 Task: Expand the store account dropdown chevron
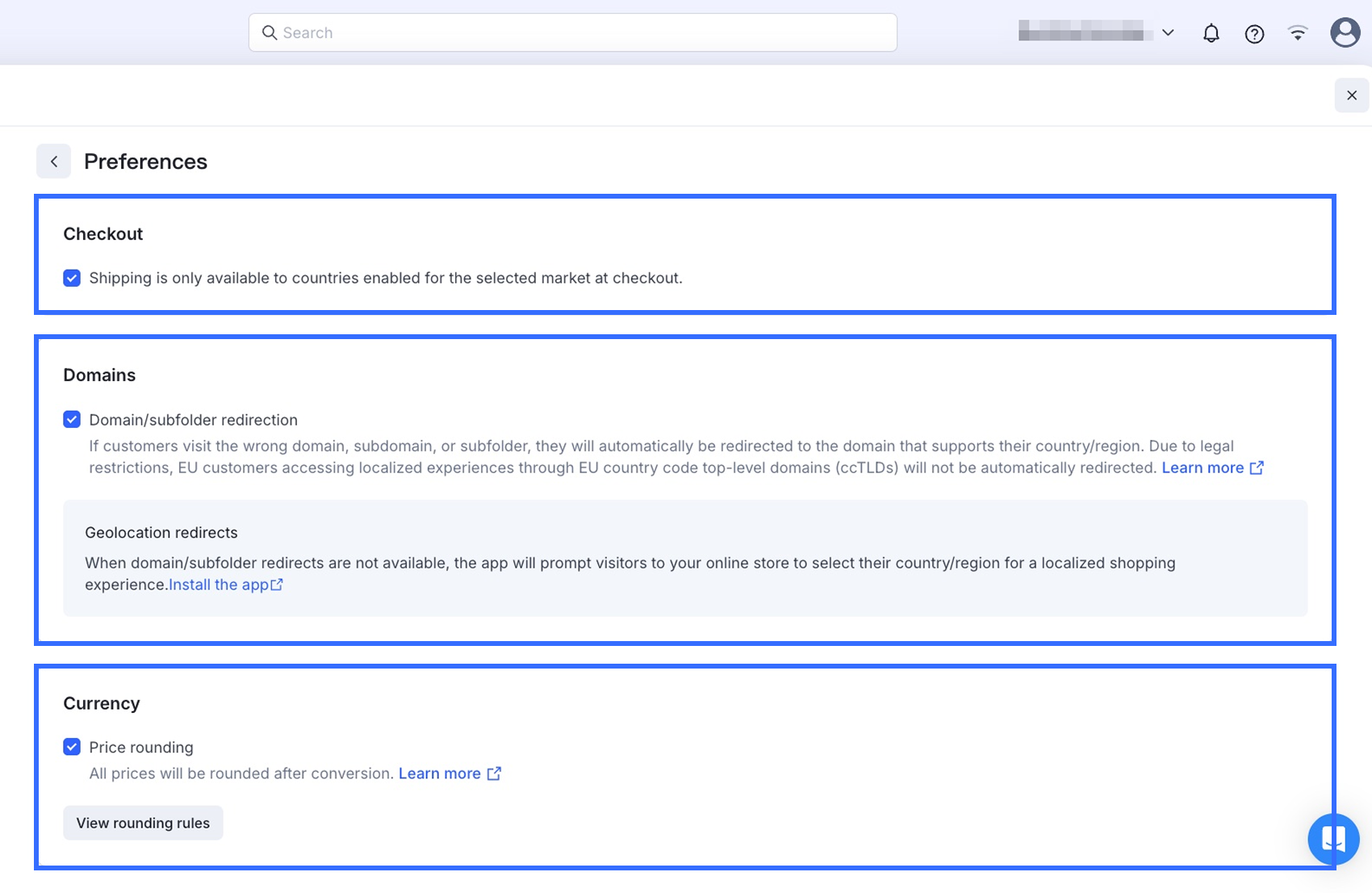(x=1168, y=33)
